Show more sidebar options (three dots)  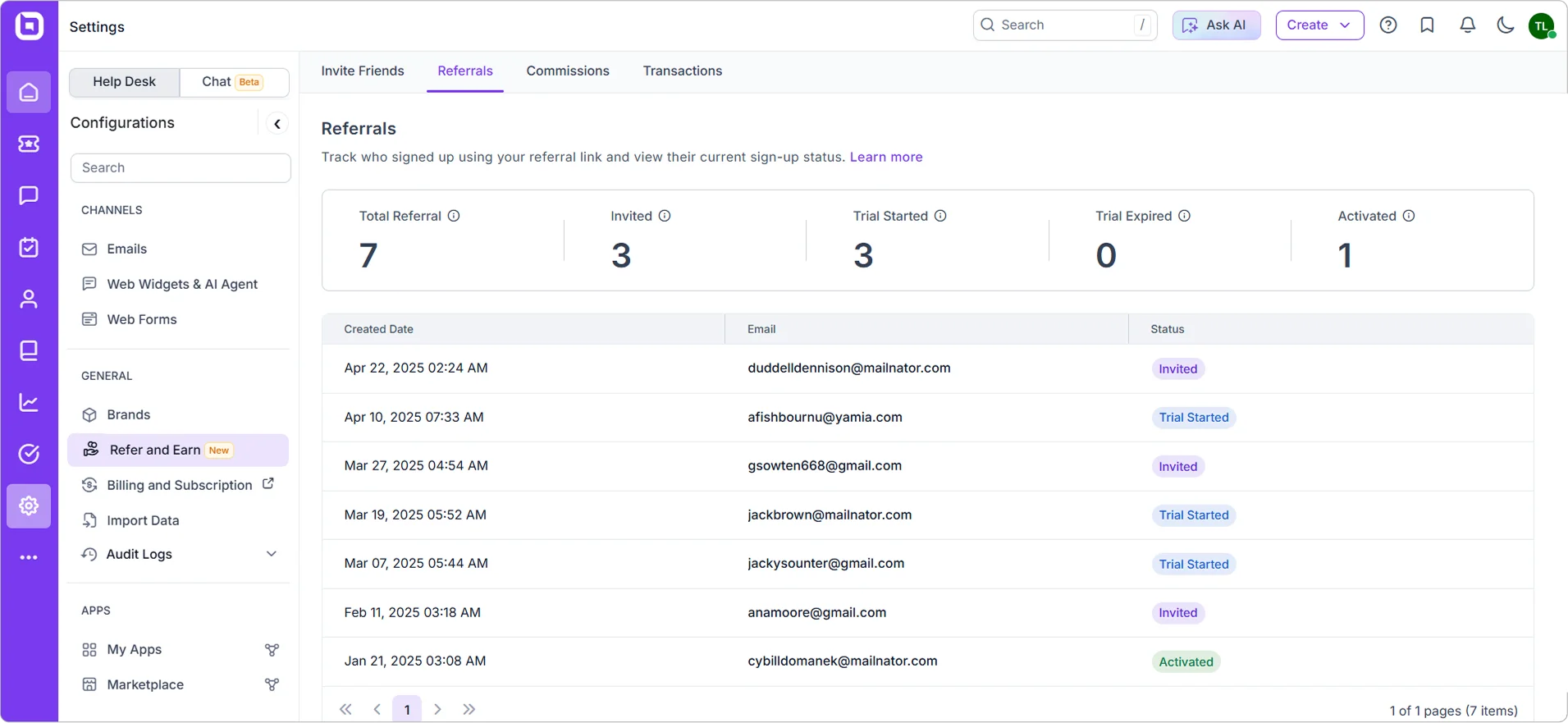[x=29, y=557]
